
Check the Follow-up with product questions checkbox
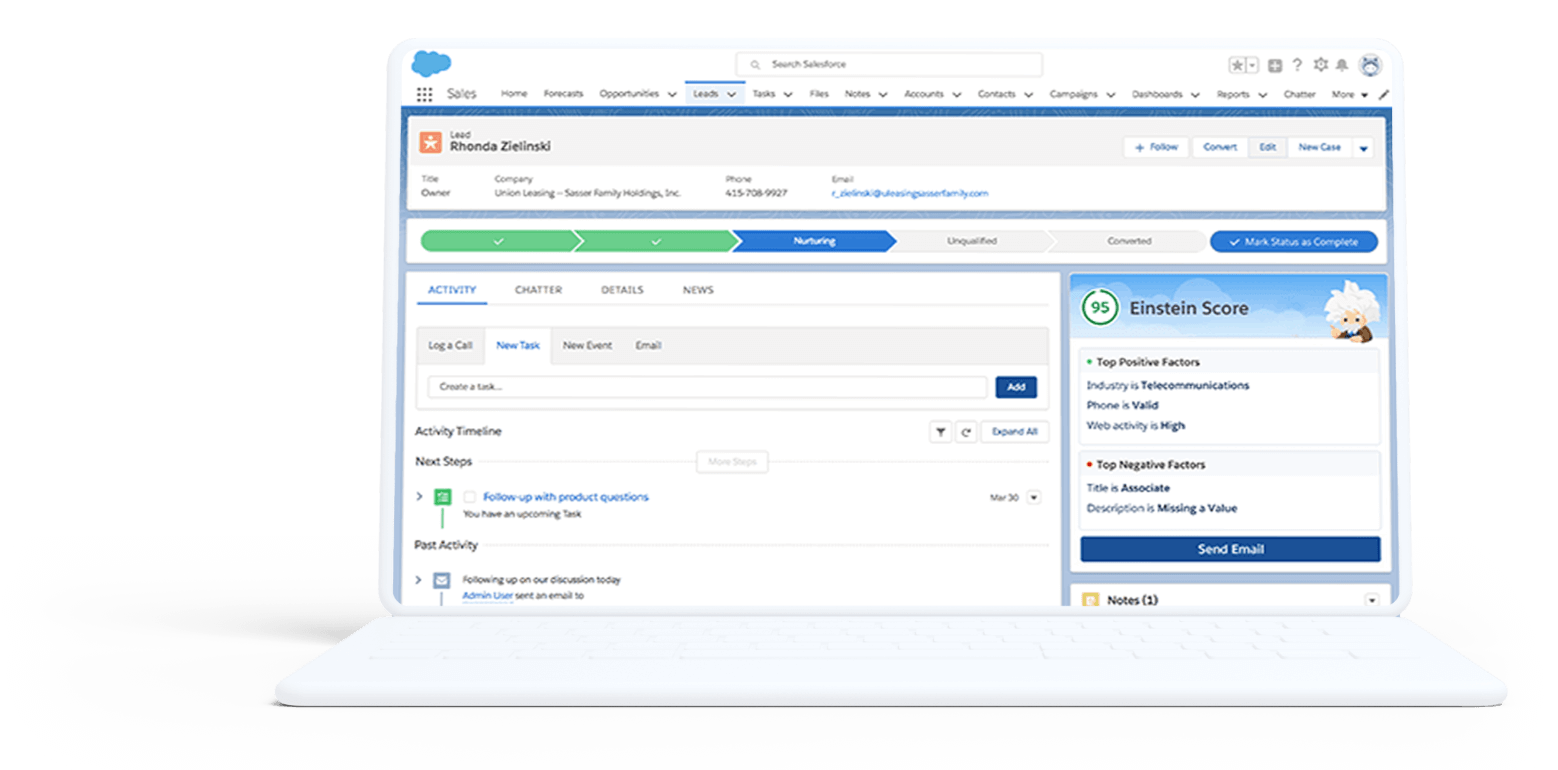(x=469, y=497)
